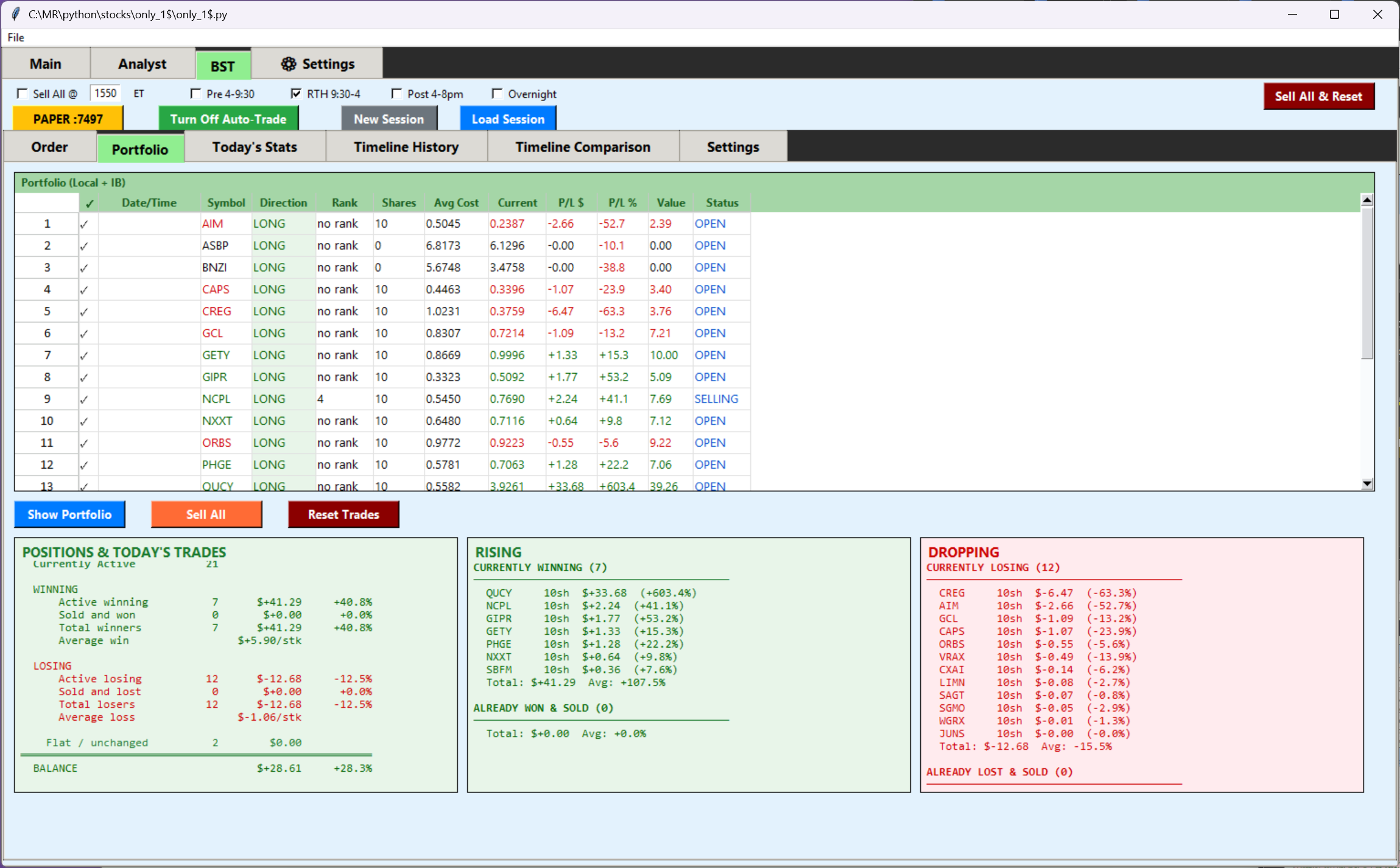The width and height of the screenshot is (1400, 868).
Task: Open the Timeline History tab
Action: pos(406,147)
